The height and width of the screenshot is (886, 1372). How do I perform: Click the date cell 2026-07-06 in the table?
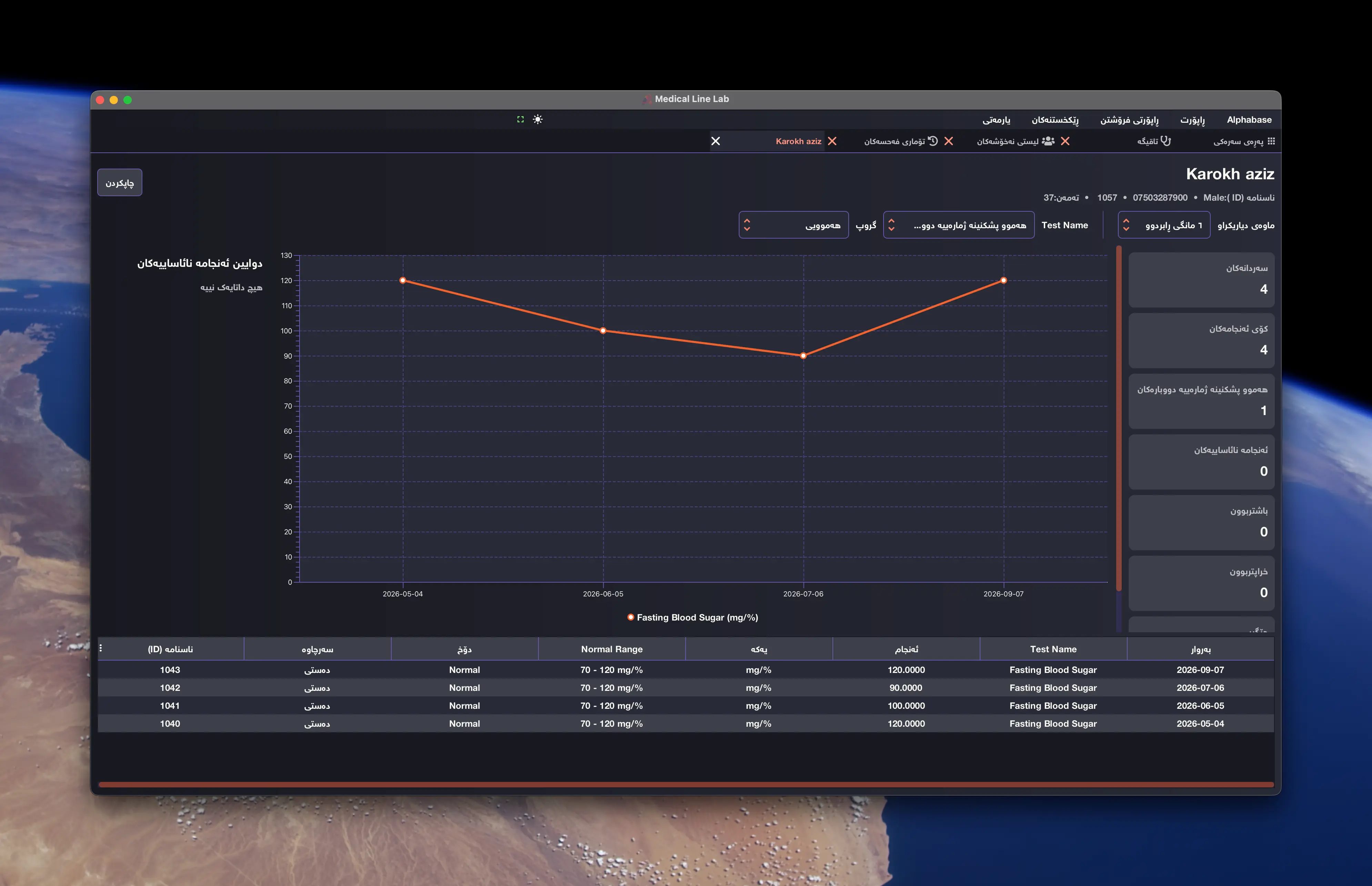1200,687
